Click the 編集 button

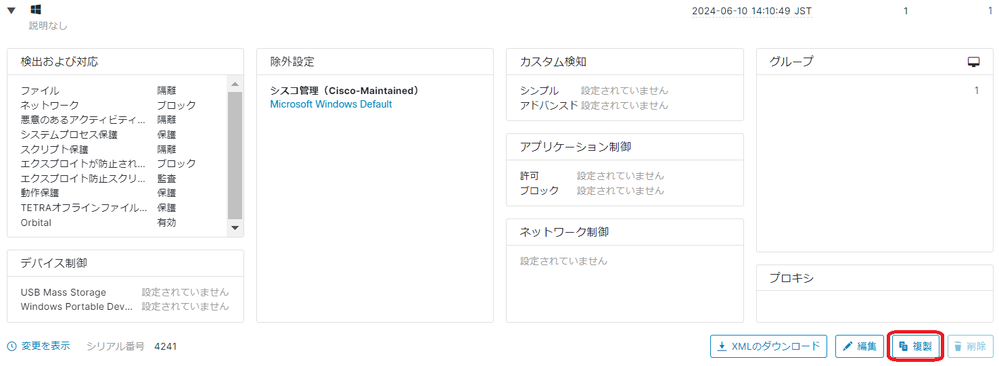point(859,347)
